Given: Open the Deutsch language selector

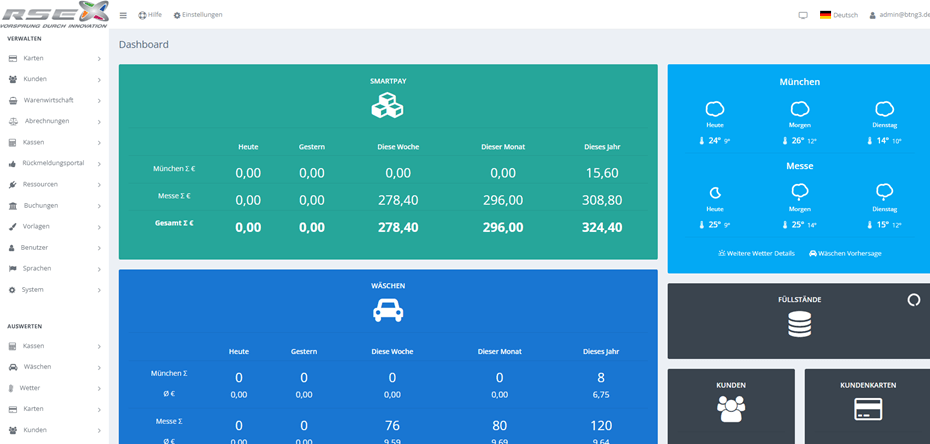Looking at the screenshot, I should tap(839, 15).
